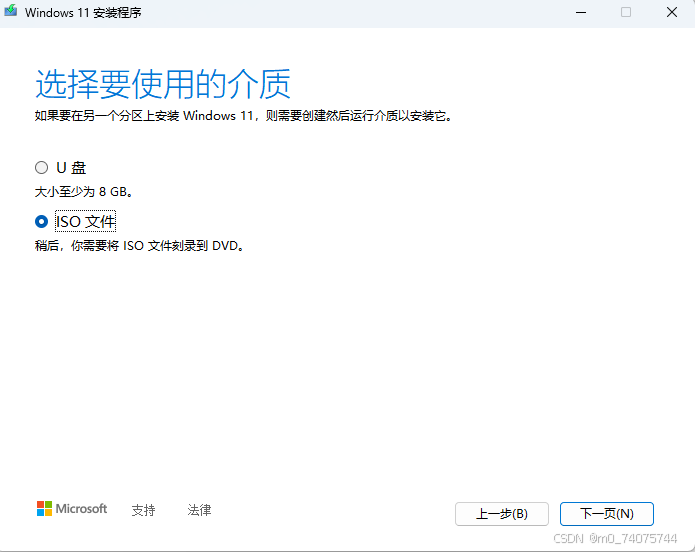Open the 法律 link
The height and width of the screenshot is (552, 695).
tap(199, 510)
